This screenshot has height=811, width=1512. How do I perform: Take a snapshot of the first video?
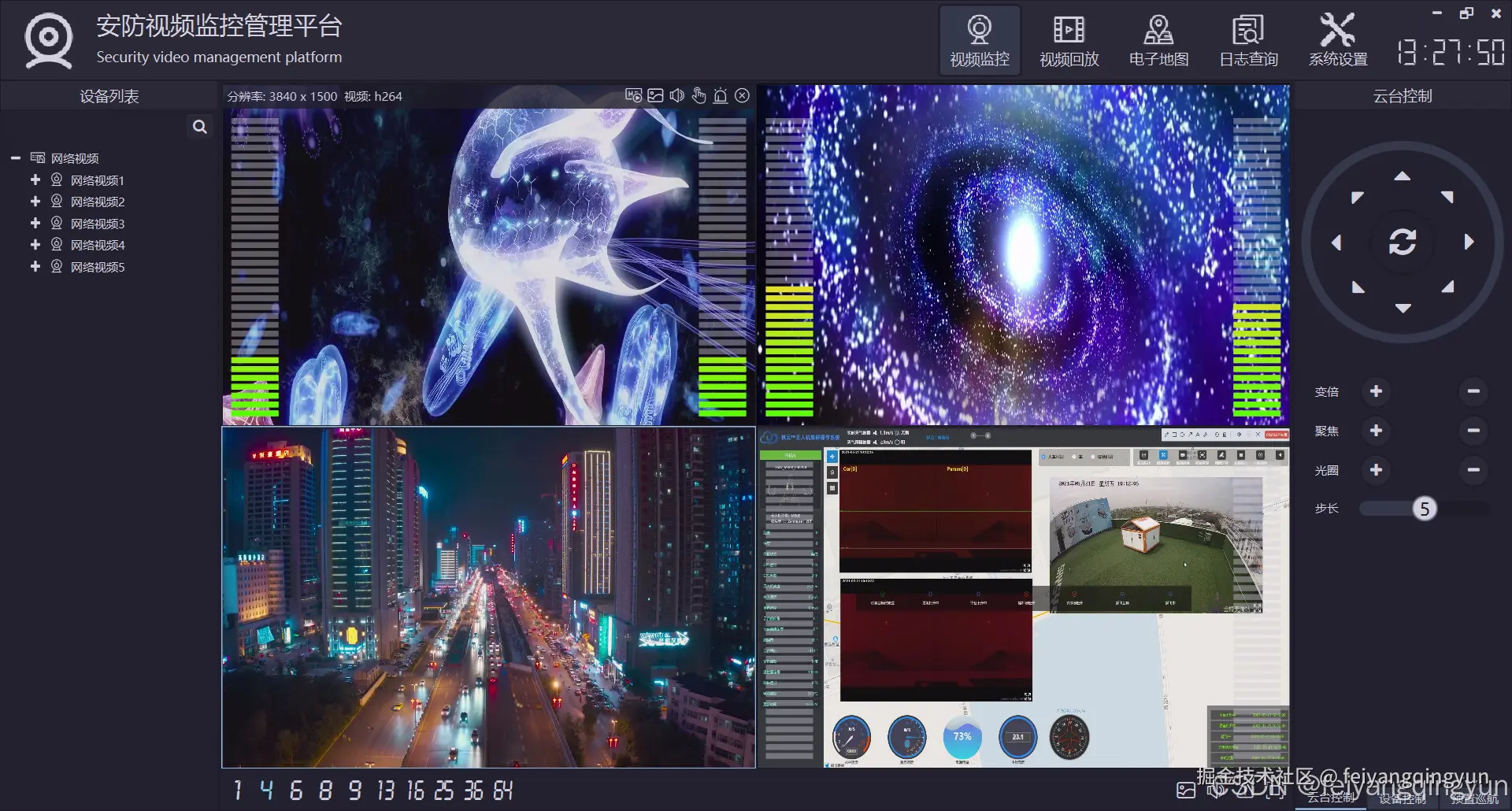click(x=655, y=95)
